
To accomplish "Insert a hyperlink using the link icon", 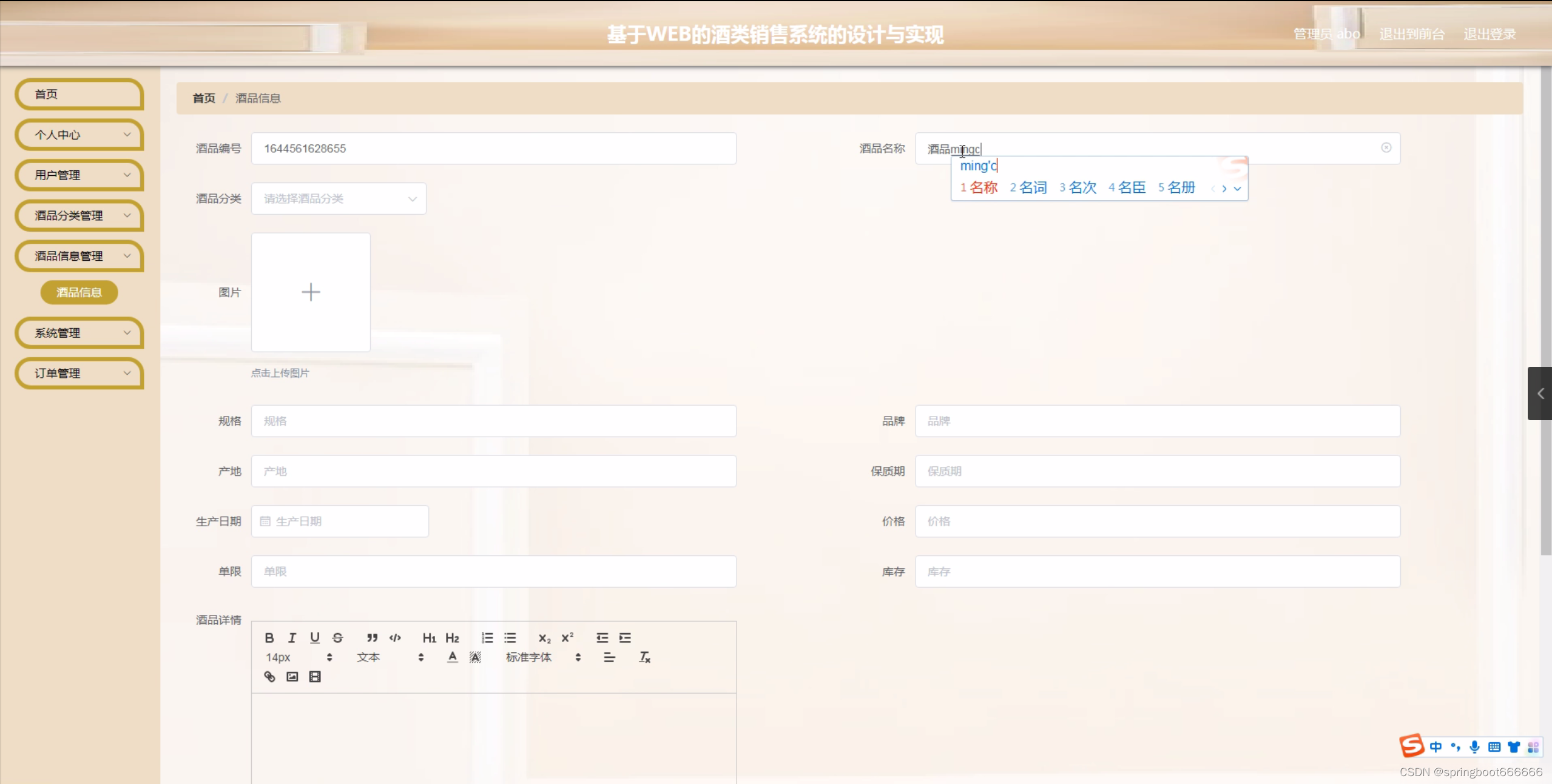I will (269, 677).
